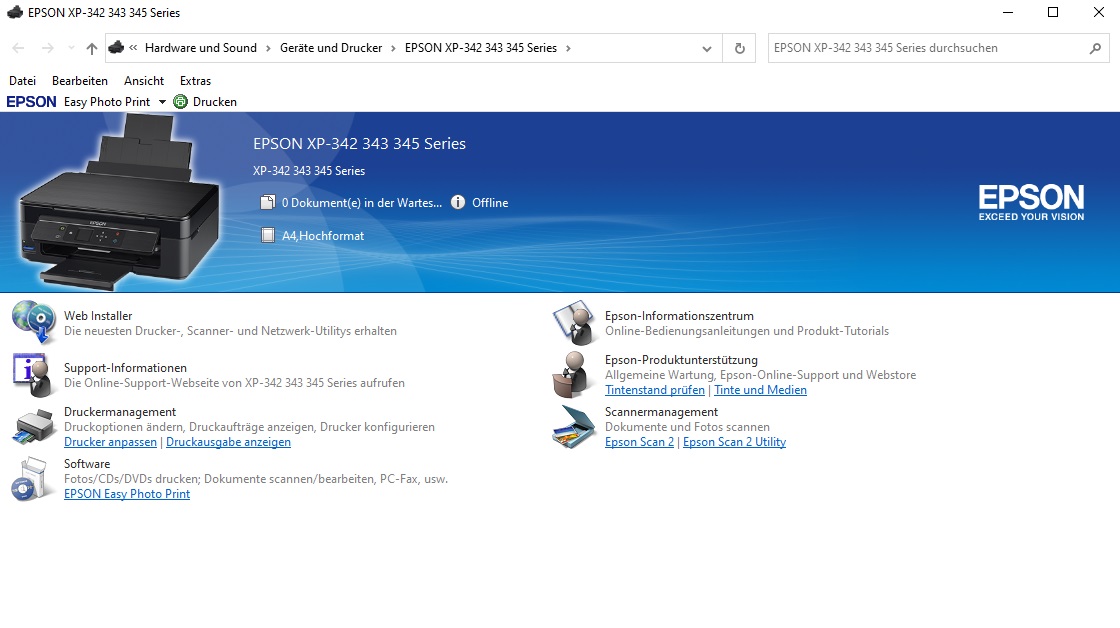The width and height of the screenshot is (1120, 628).
Task: Expand chevron after Hardware und Sound
Action: click(268, 48)
